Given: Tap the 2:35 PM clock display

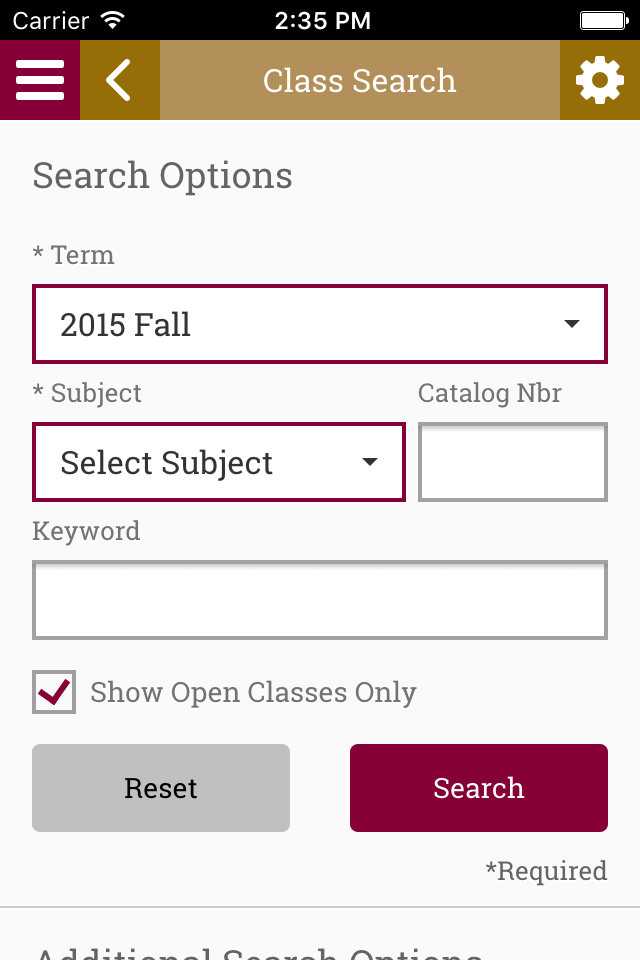Looking at the screenshot, I should [x=322, y=20].
